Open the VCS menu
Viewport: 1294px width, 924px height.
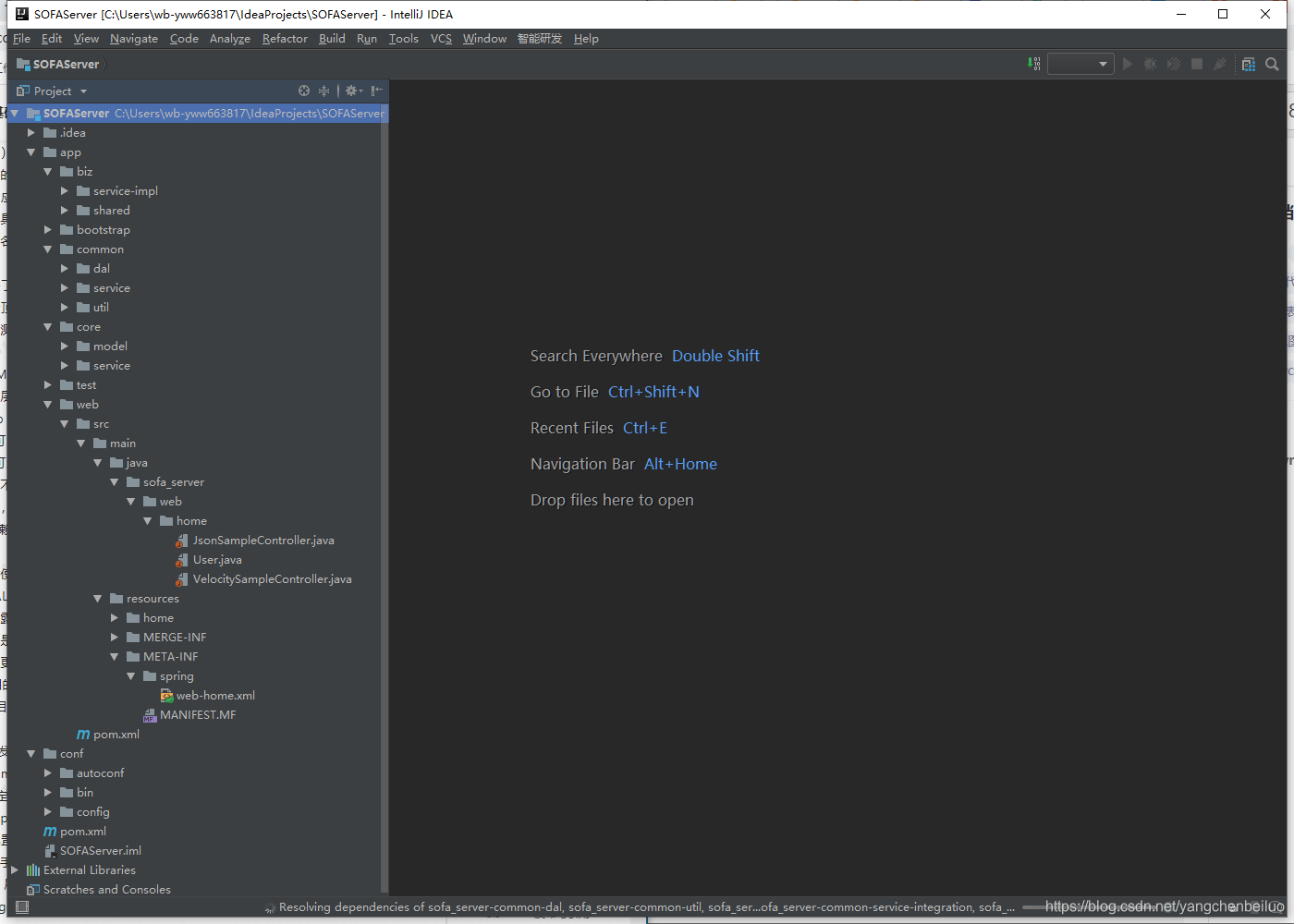441,39
